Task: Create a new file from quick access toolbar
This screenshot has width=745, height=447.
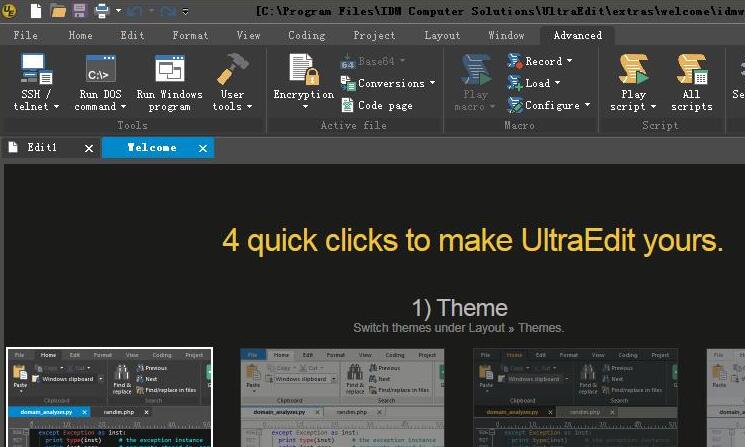Action: pos(36,10)
